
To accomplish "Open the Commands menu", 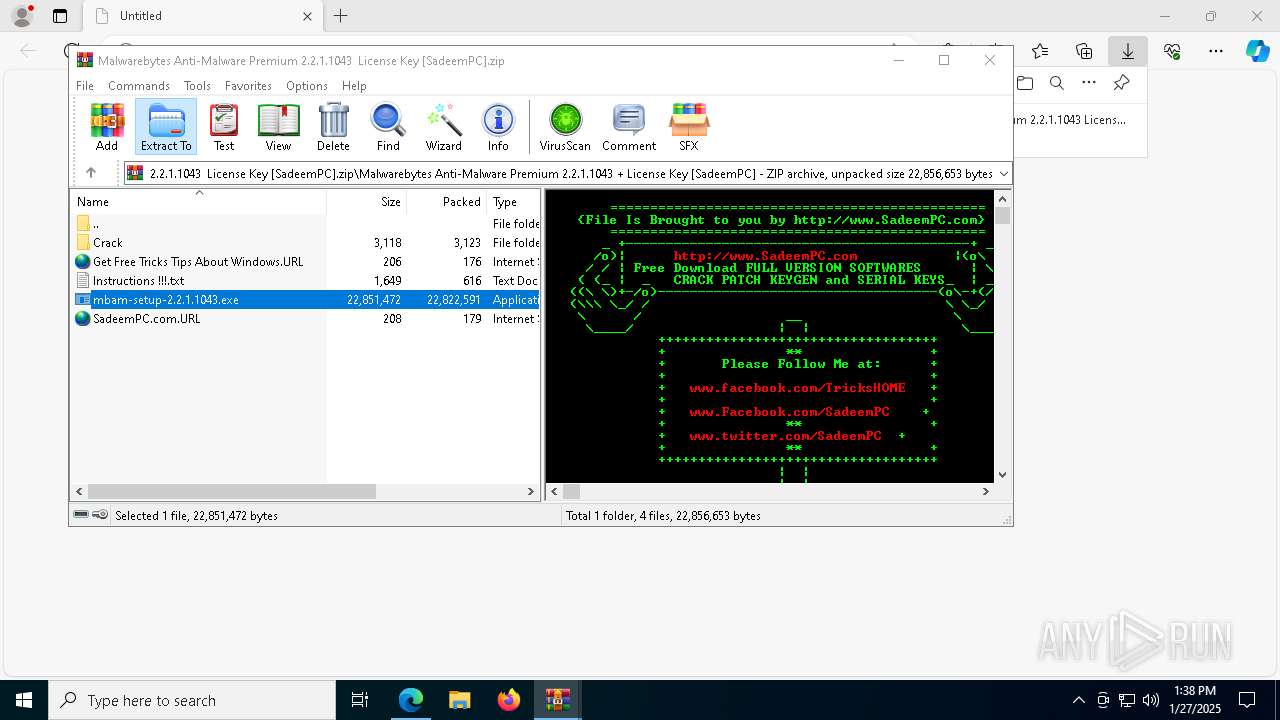I will click(139, 86).
